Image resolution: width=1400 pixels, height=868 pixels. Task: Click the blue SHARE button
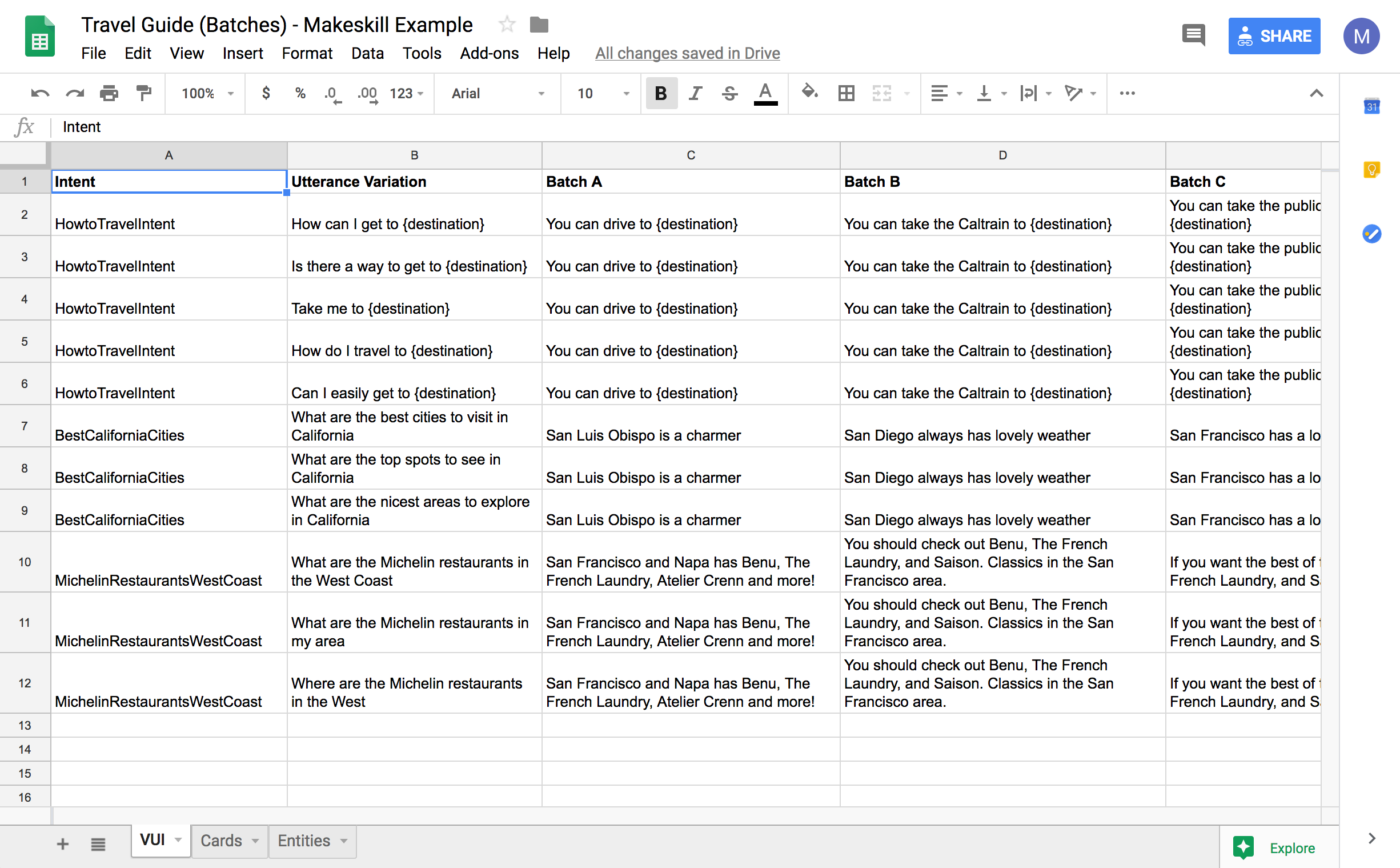click(x=1274, y=36)
